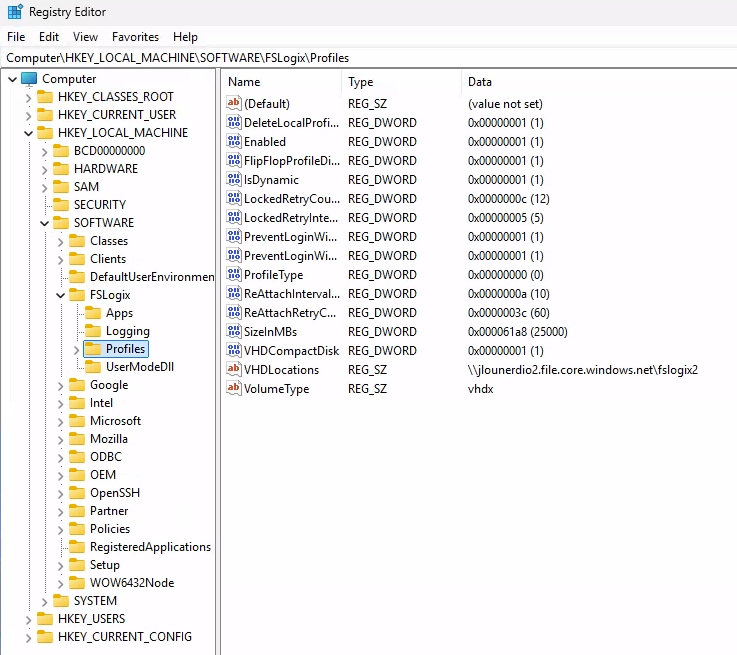Select the Google folder icon

77,385
